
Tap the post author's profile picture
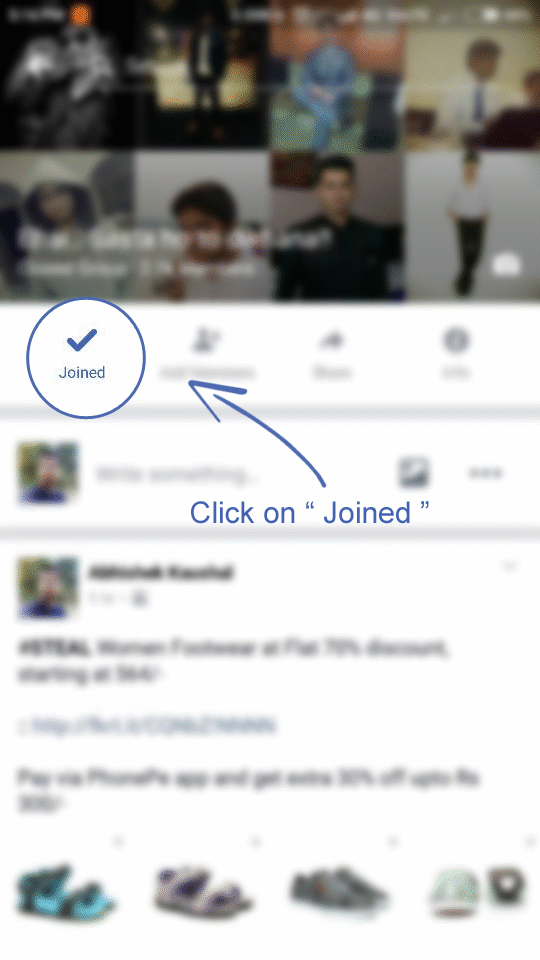pos(48,587)
